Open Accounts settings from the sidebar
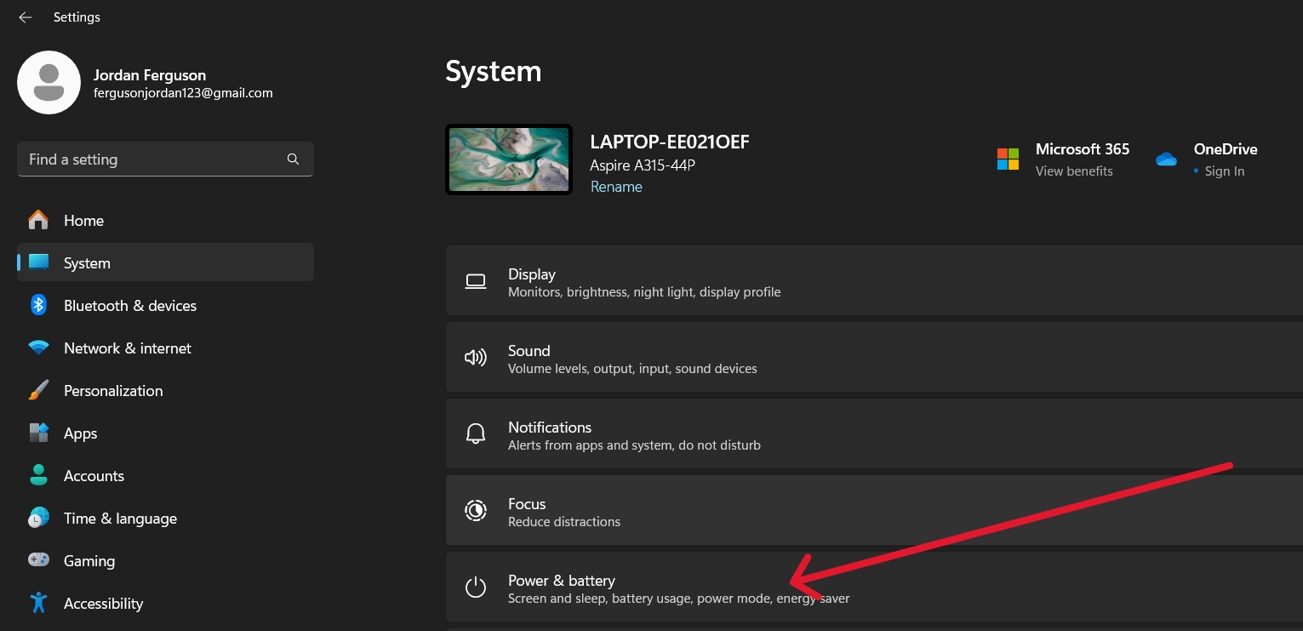Screen dimensions: 1303x631 click(x=38, y=475)
